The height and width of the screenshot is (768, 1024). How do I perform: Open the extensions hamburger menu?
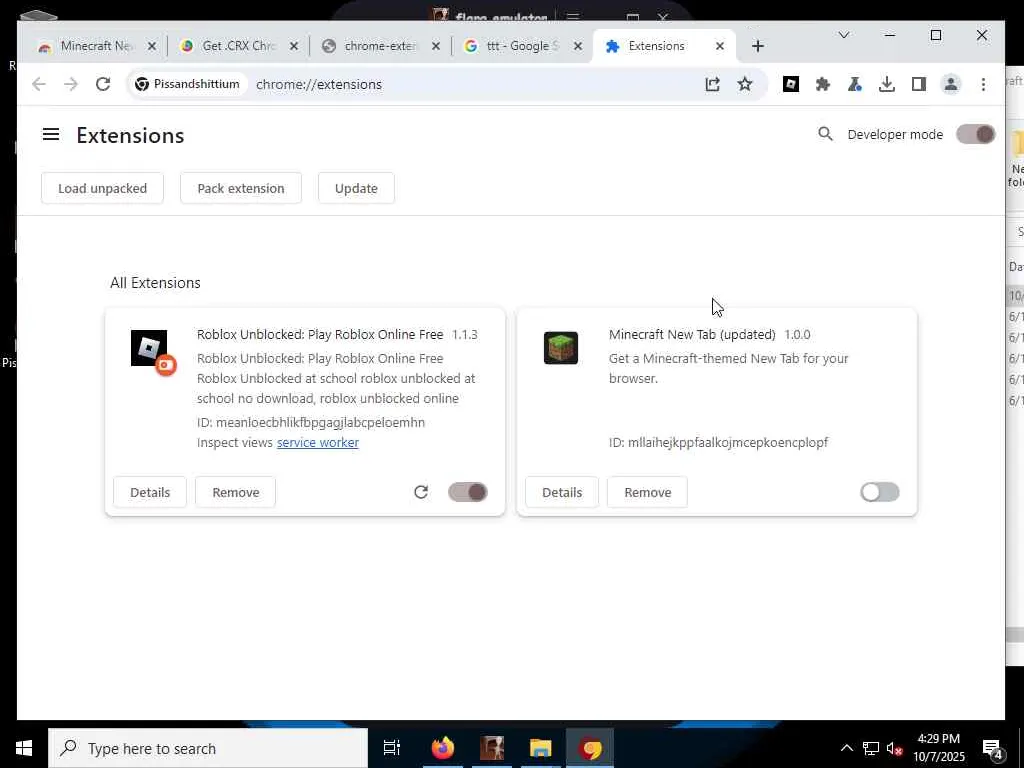[51, 135]
